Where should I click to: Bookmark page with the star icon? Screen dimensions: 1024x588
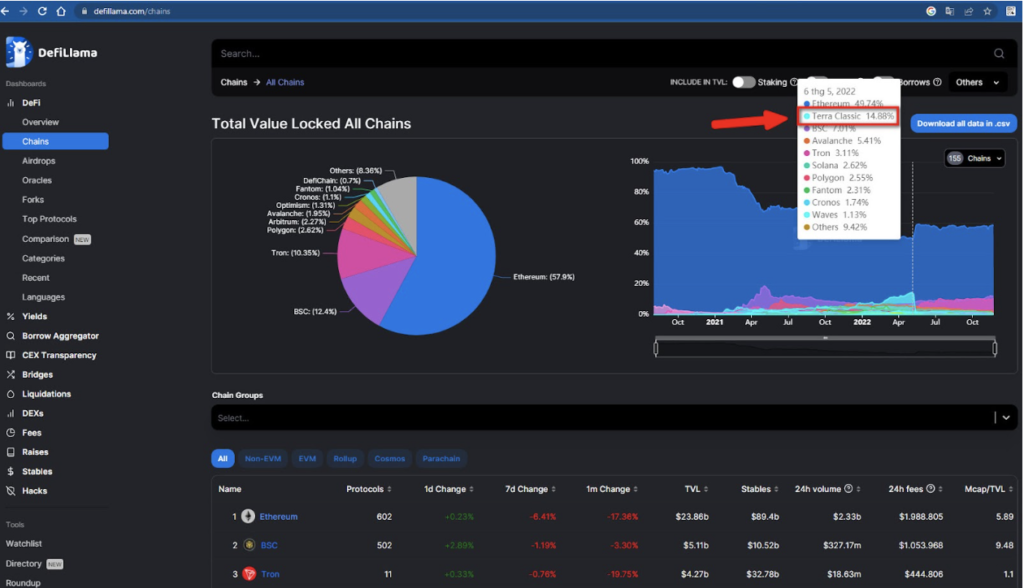987,11
